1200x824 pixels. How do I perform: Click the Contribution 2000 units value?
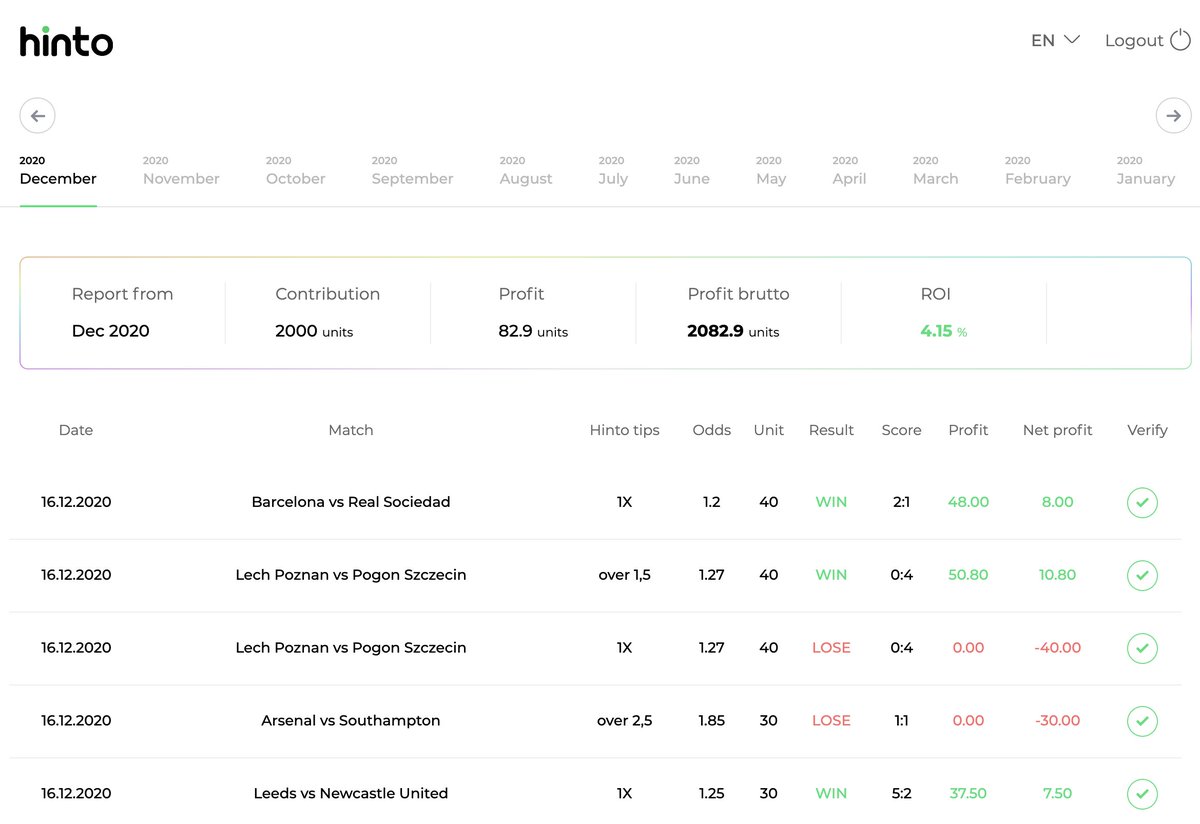314,331
